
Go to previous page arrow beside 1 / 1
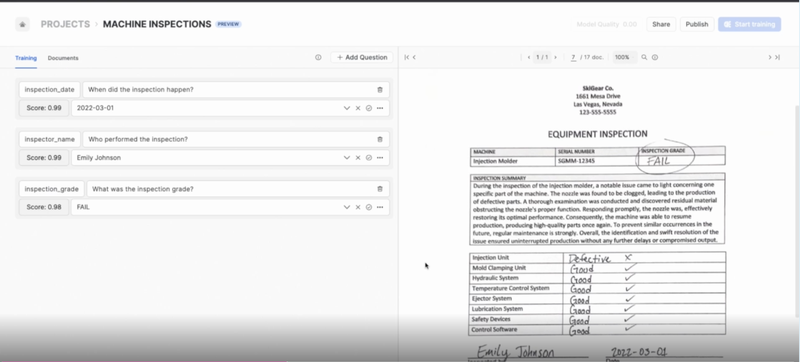pyautogui.click(x=529, y=58)
